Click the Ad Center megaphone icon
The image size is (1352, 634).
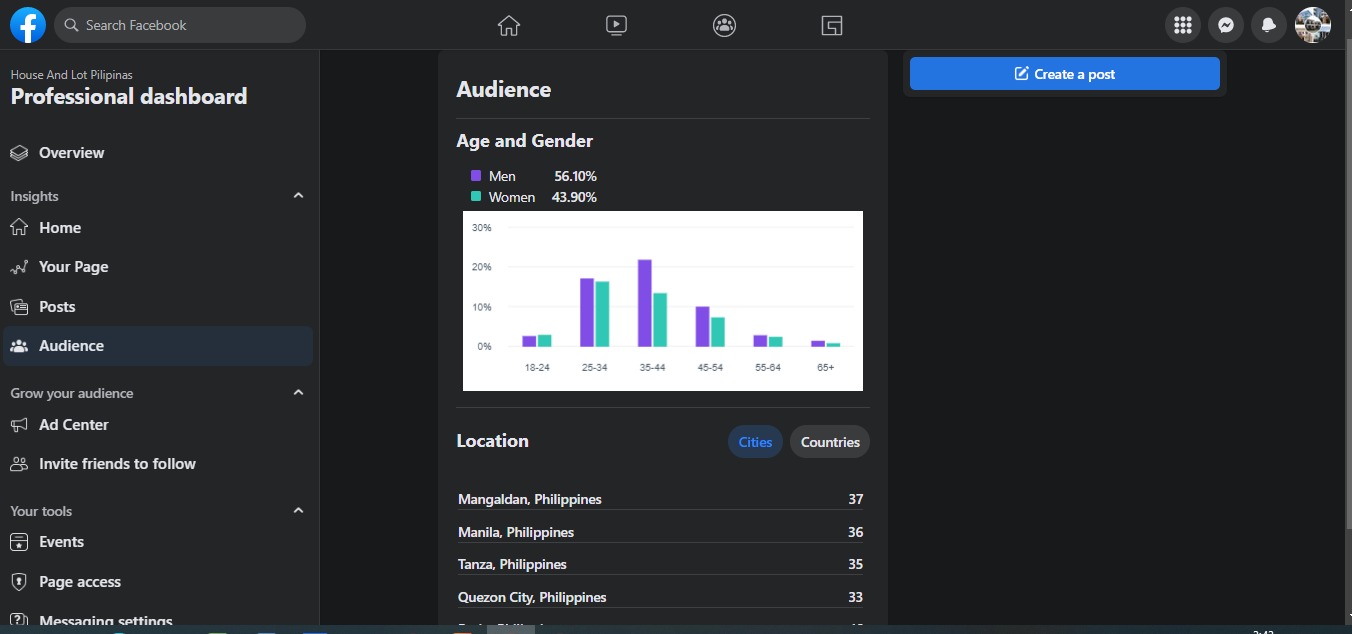(19, 425)
